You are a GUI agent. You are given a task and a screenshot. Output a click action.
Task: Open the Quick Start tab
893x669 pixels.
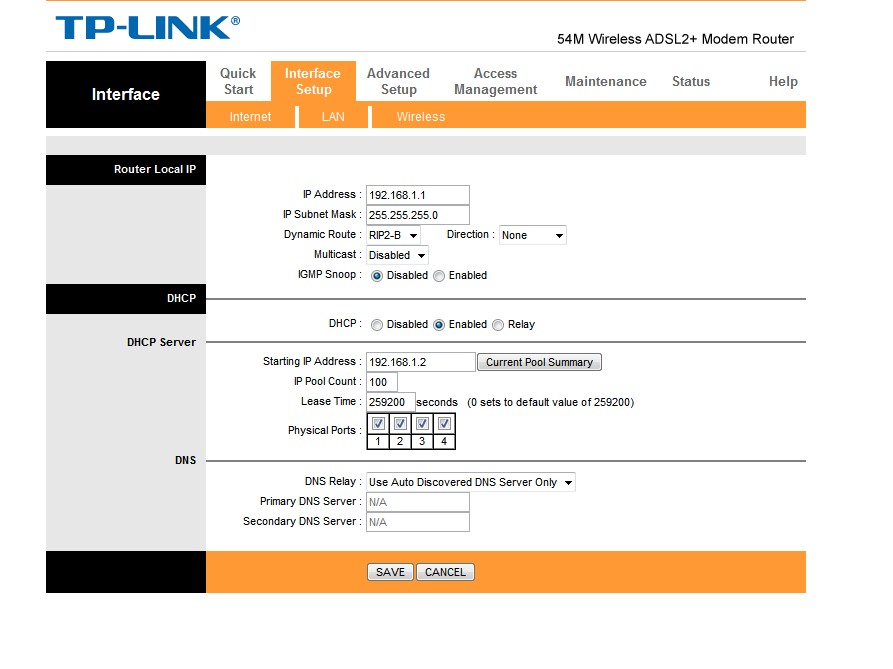click(238, 81)
